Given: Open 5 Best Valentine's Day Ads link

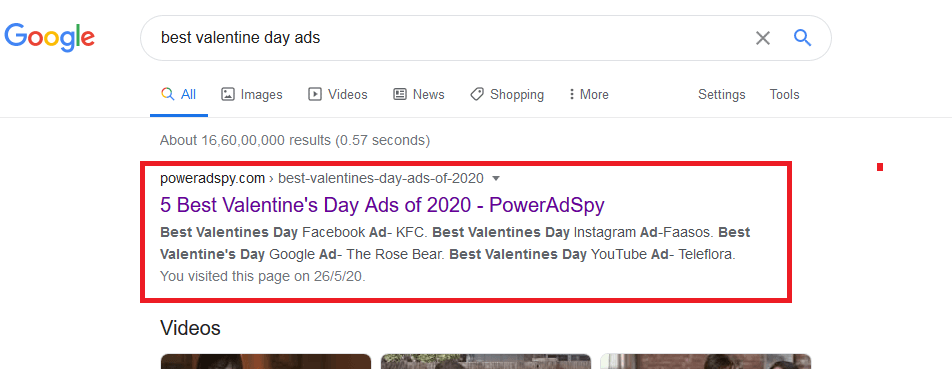Looking at the screenshot, I should (382, 205).
